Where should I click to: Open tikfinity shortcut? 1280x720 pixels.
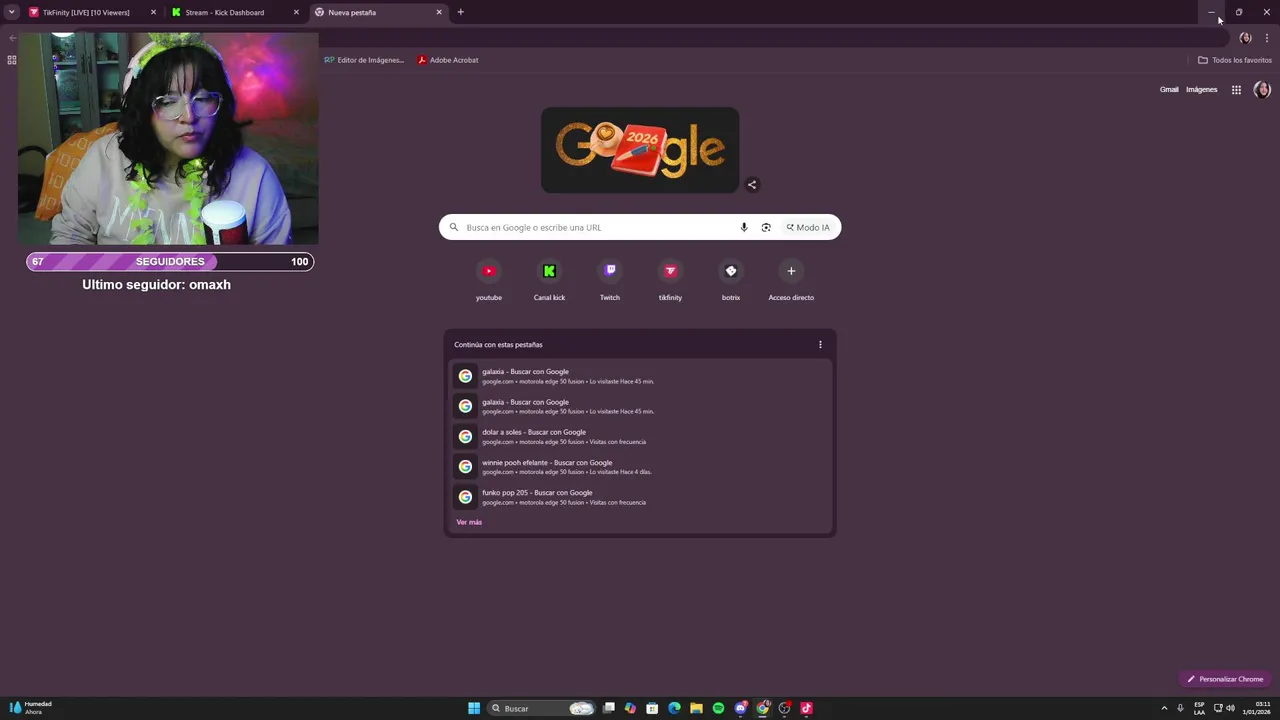(670, 280)
